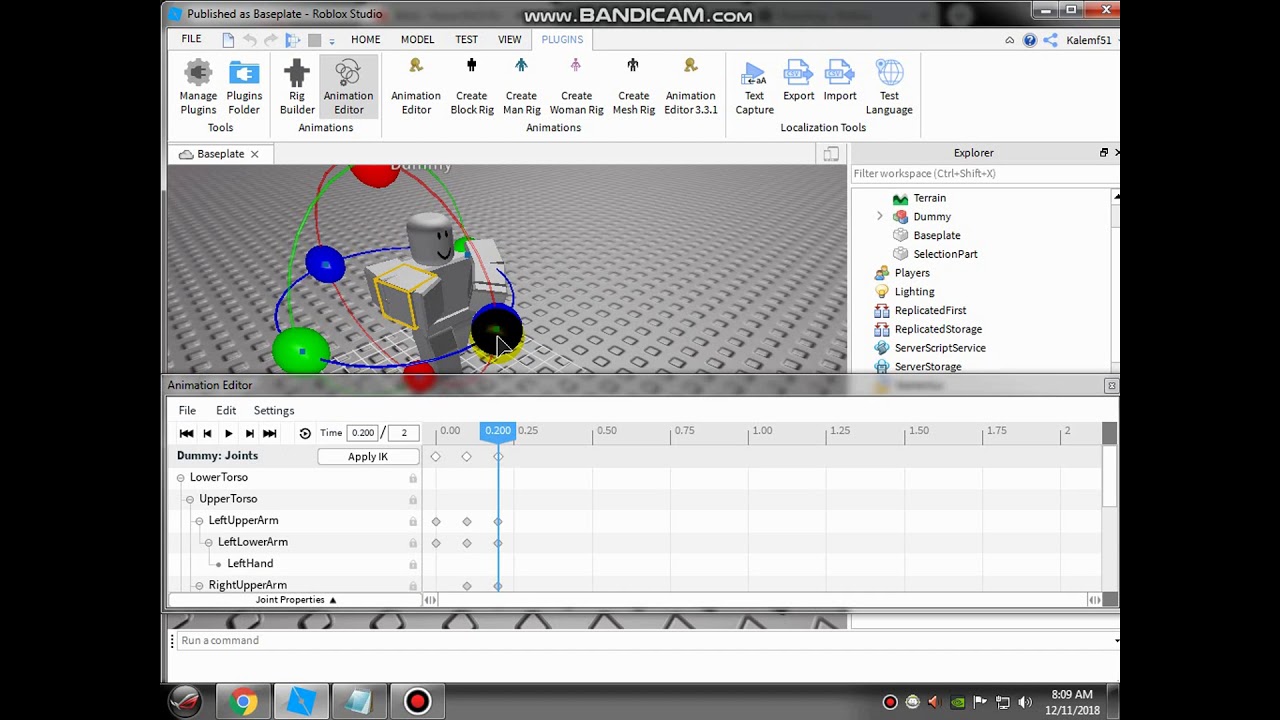Open Animation Editor File menu
Image resolution: width=1280 pixels, height=720 pixels.
click(187, 410)
